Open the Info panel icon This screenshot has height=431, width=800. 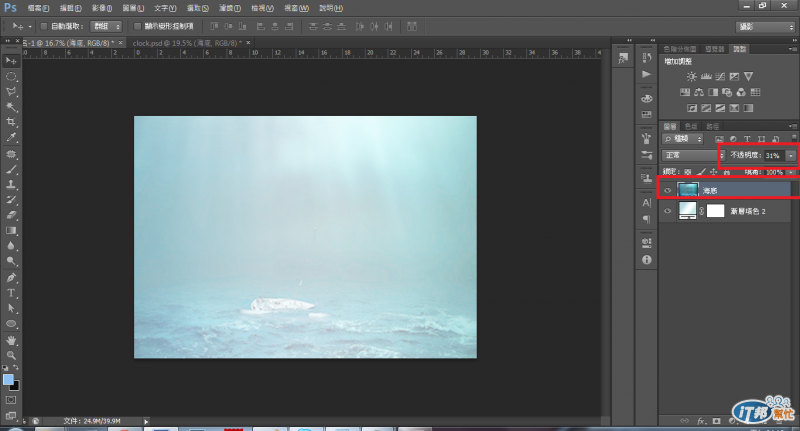[x=647, y=260]
